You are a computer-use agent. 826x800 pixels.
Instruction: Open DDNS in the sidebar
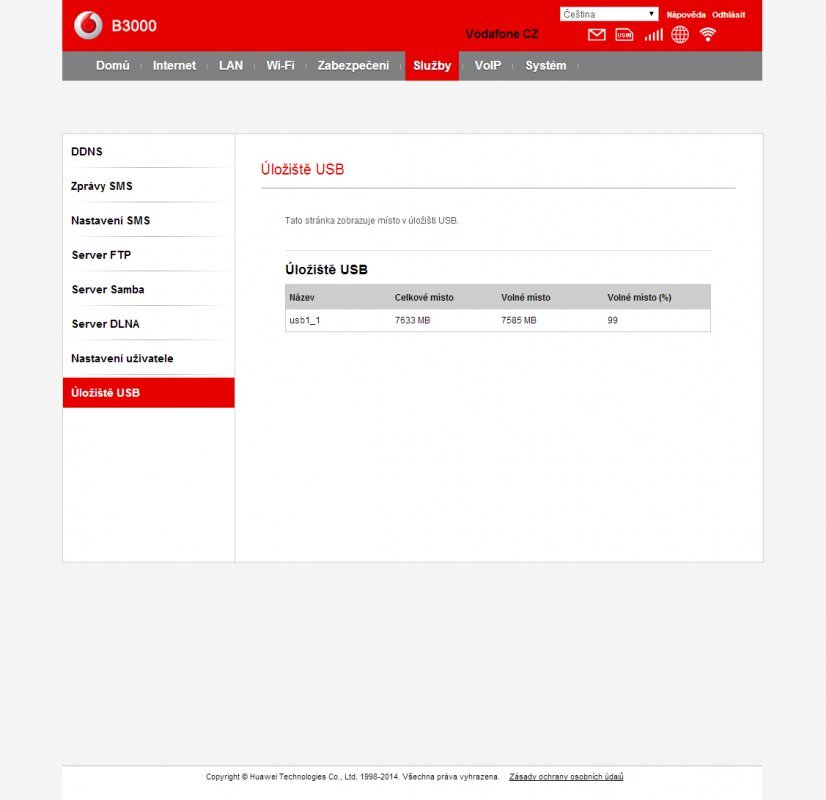click(87, 152)
